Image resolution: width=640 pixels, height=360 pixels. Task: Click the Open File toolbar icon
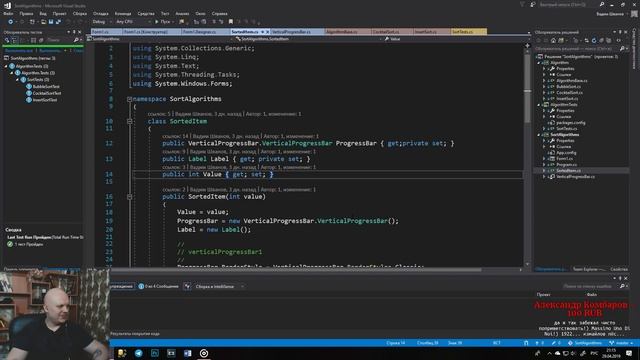tap(43, 22)
